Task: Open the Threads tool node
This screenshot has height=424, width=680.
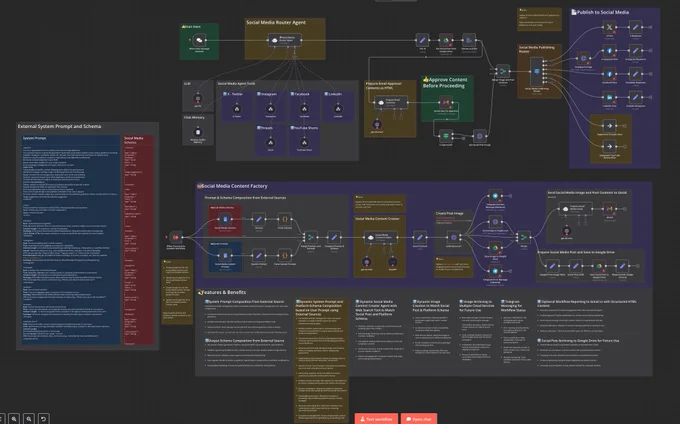Action: [271, 142]
